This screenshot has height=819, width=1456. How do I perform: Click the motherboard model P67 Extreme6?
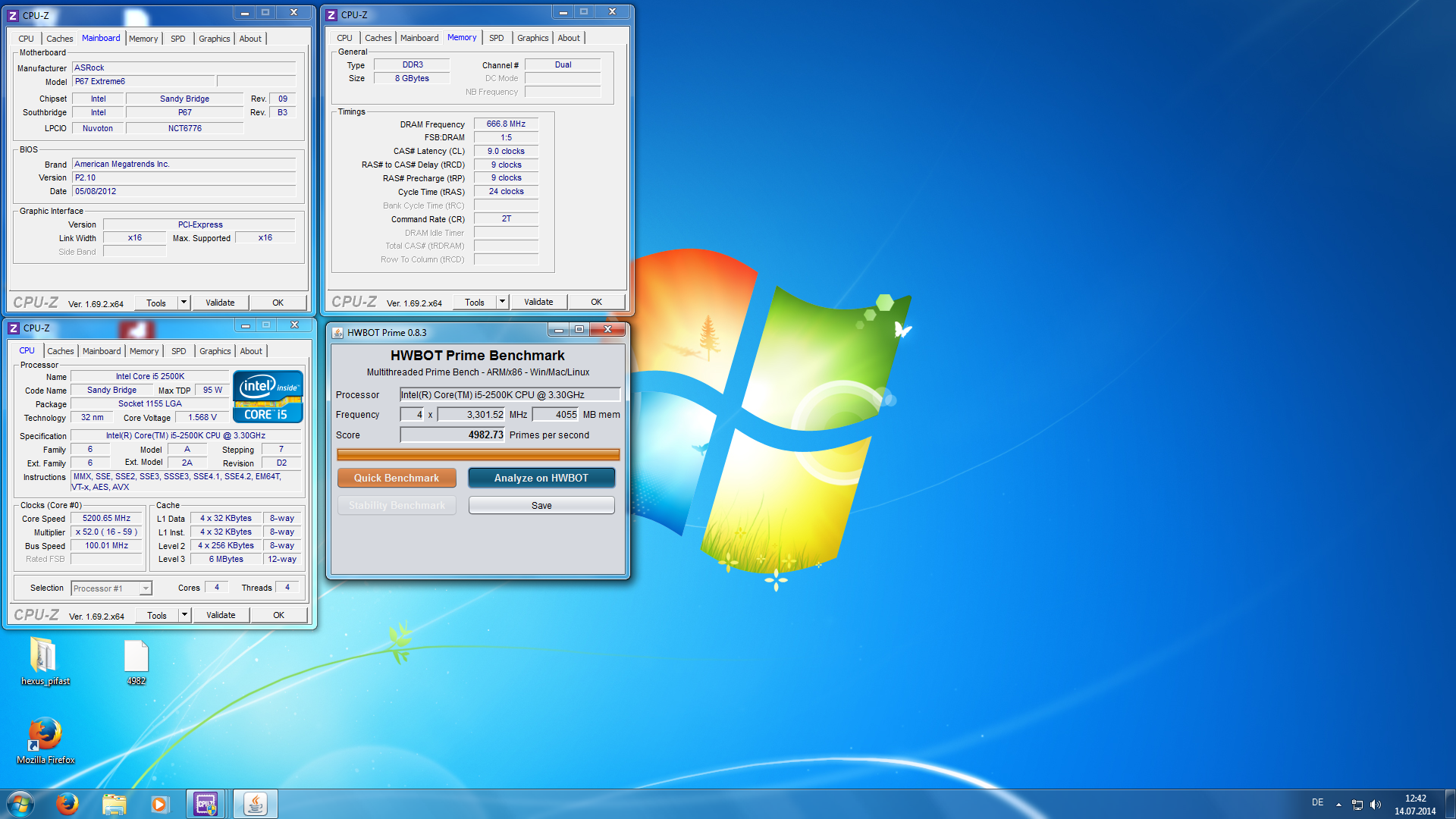tap(143, 81)
